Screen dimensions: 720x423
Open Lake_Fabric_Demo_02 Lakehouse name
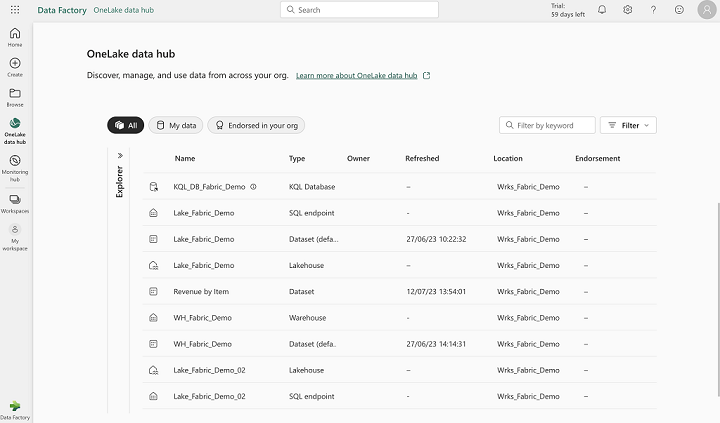click(209, 370)
